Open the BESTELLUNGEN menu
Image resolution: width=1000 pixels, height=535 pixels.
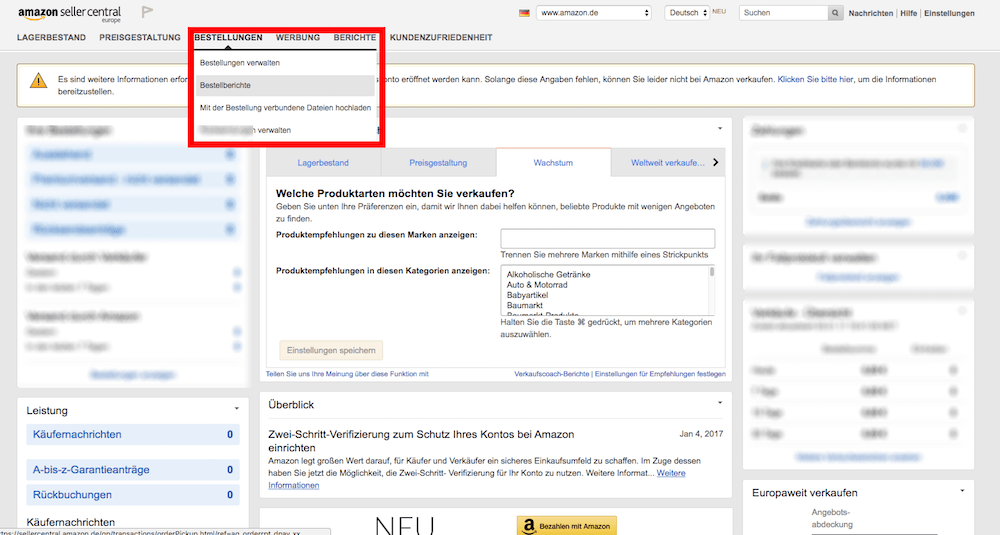(228, 38)
